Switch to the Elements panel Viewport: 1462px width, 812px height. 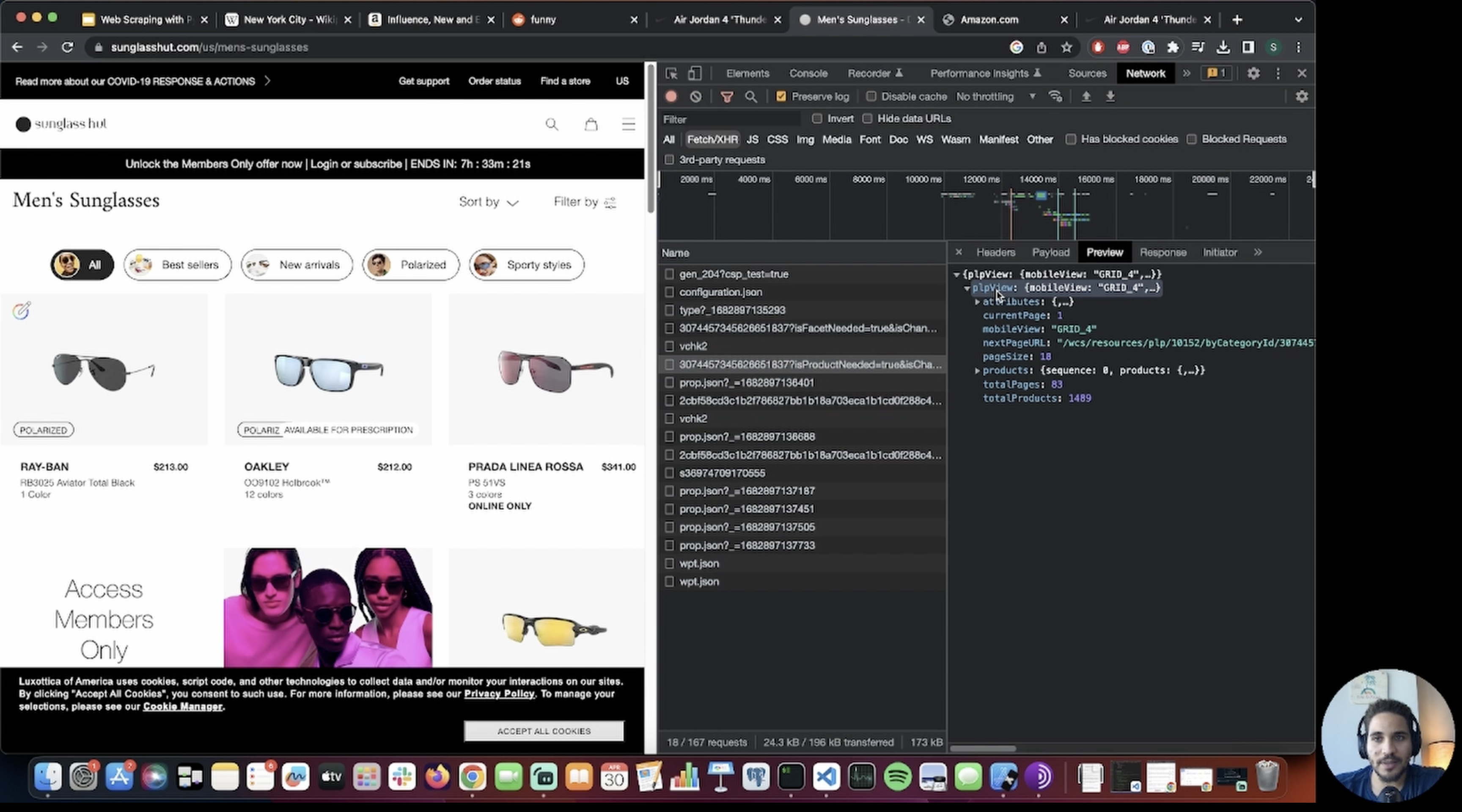[747, 73]
